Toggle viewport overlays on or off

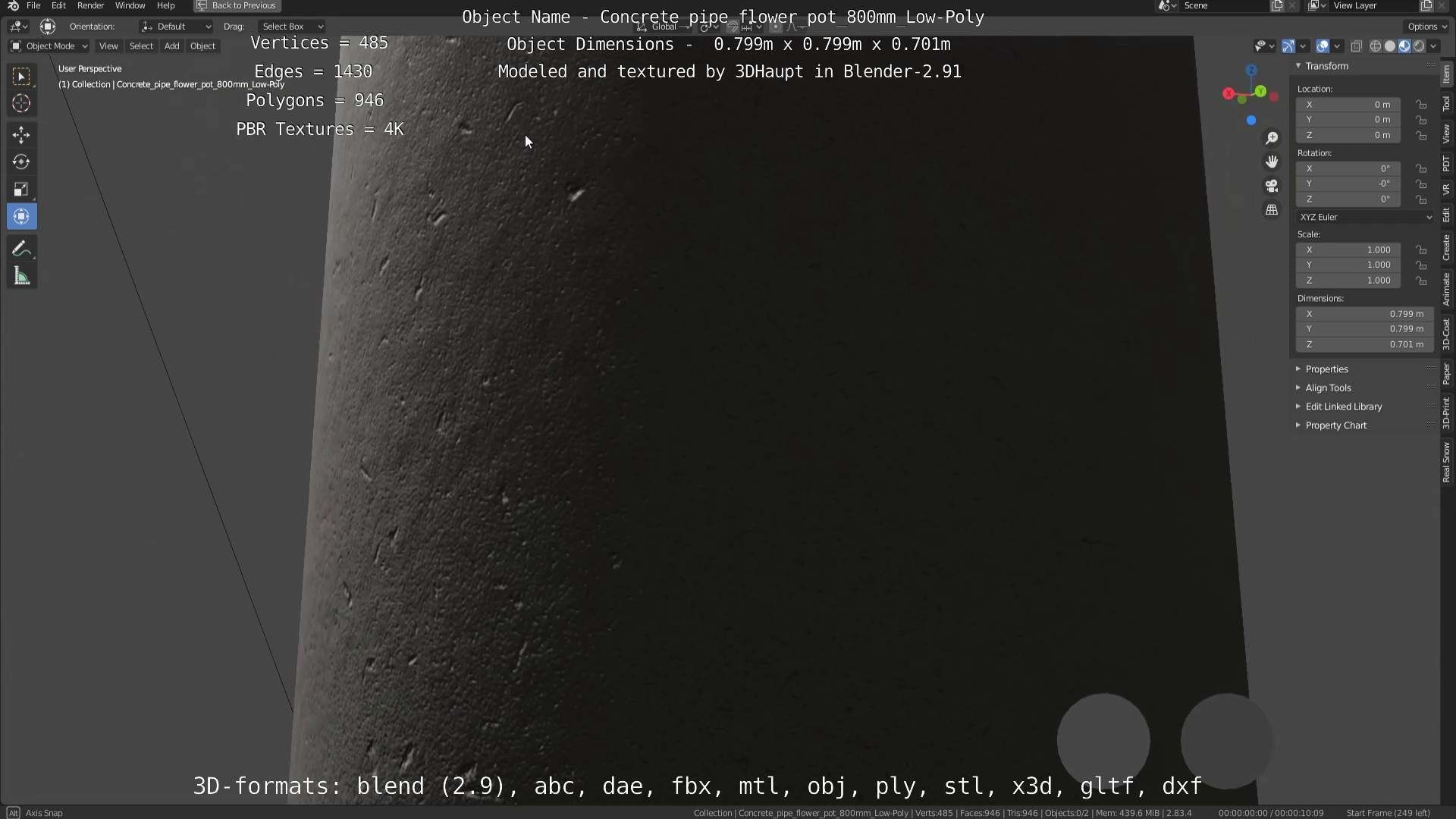pos(1322,46)
